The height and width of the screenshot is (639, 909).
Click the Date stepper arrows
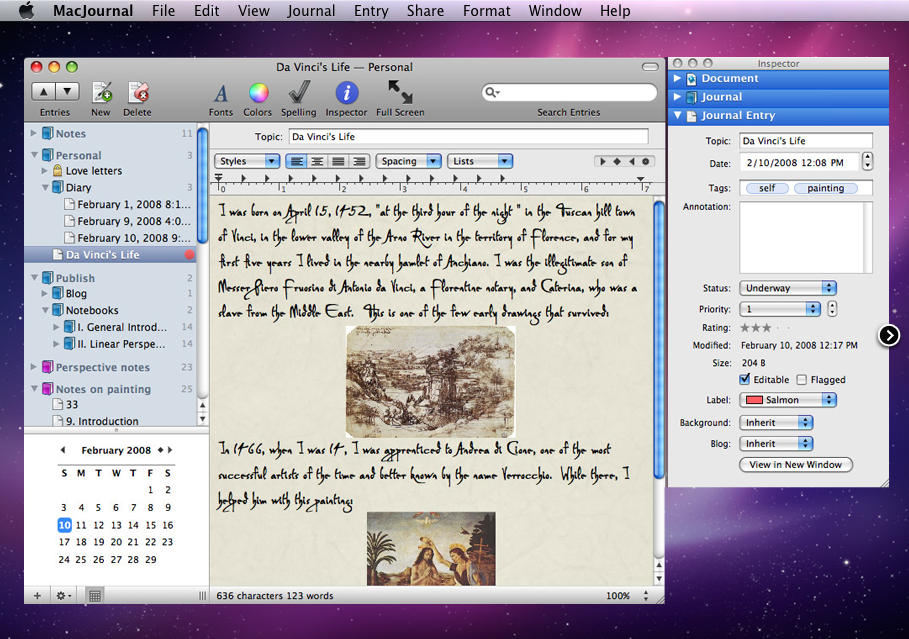tap(867, 161)
